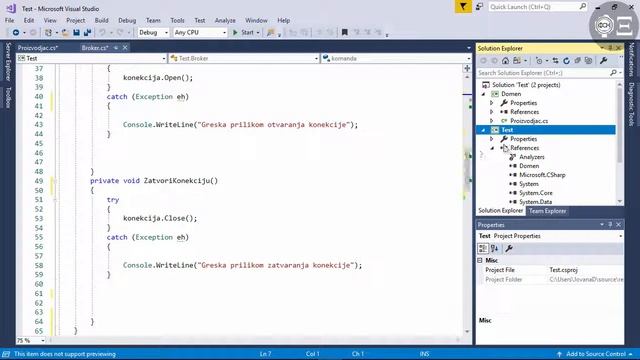640x360 pixels.
Task: Open the Build menu
Action: pos(101,20)
